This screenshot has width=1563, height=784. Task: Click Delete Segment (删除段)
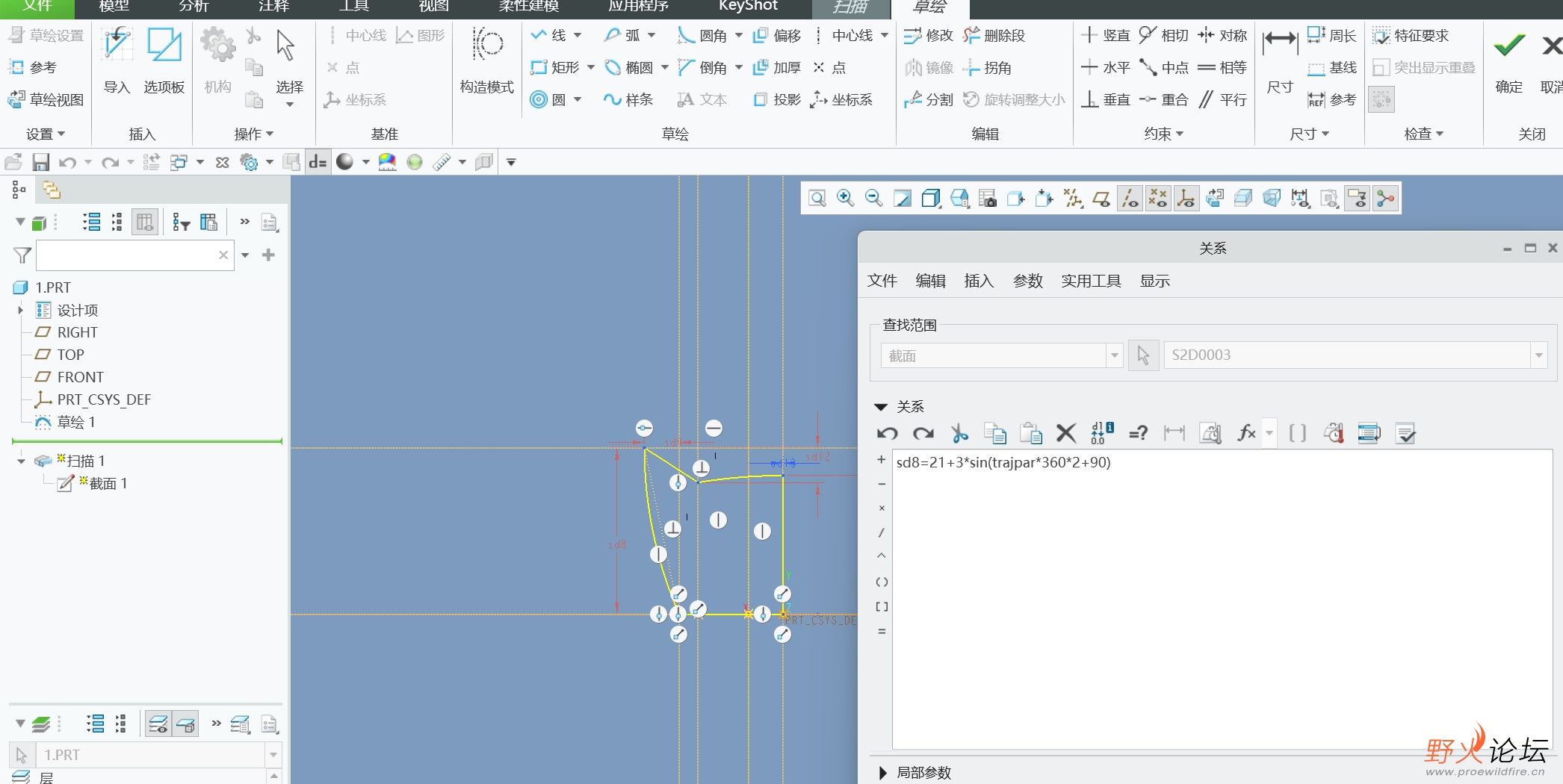pos(994,35)
